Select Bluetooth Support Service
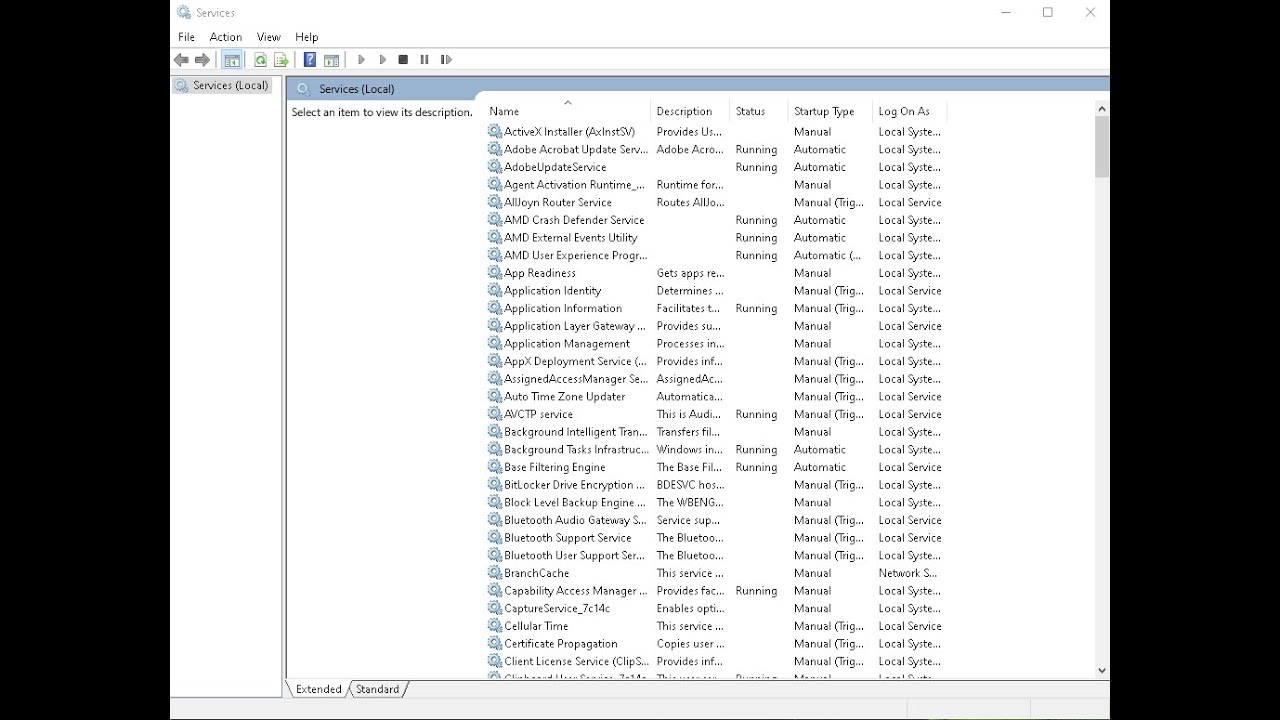This screenshot has width=1280, height=720. 715,538
